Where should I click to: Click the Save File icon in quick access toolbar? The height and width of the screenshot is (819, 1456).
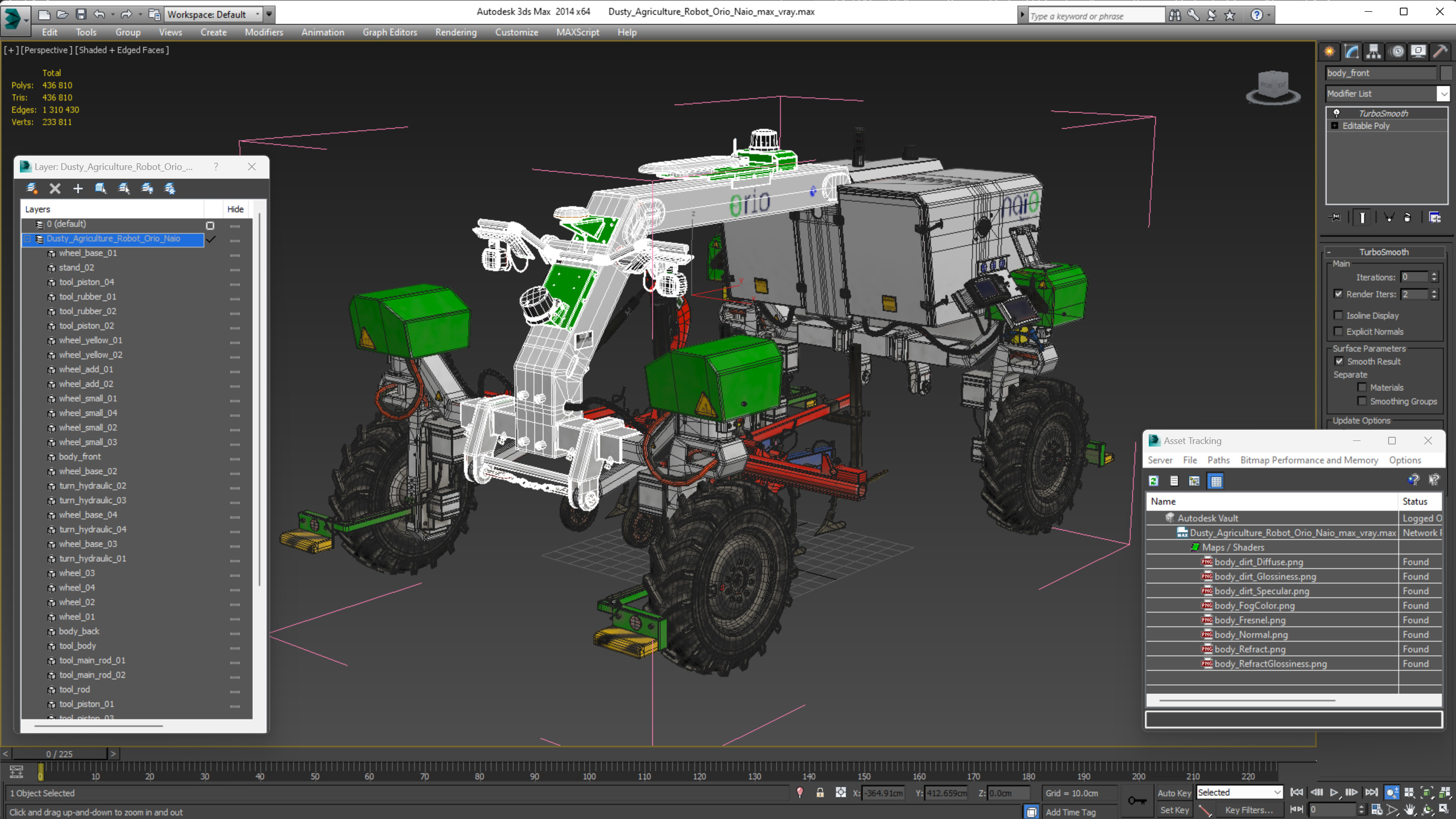tap(81, 14)
